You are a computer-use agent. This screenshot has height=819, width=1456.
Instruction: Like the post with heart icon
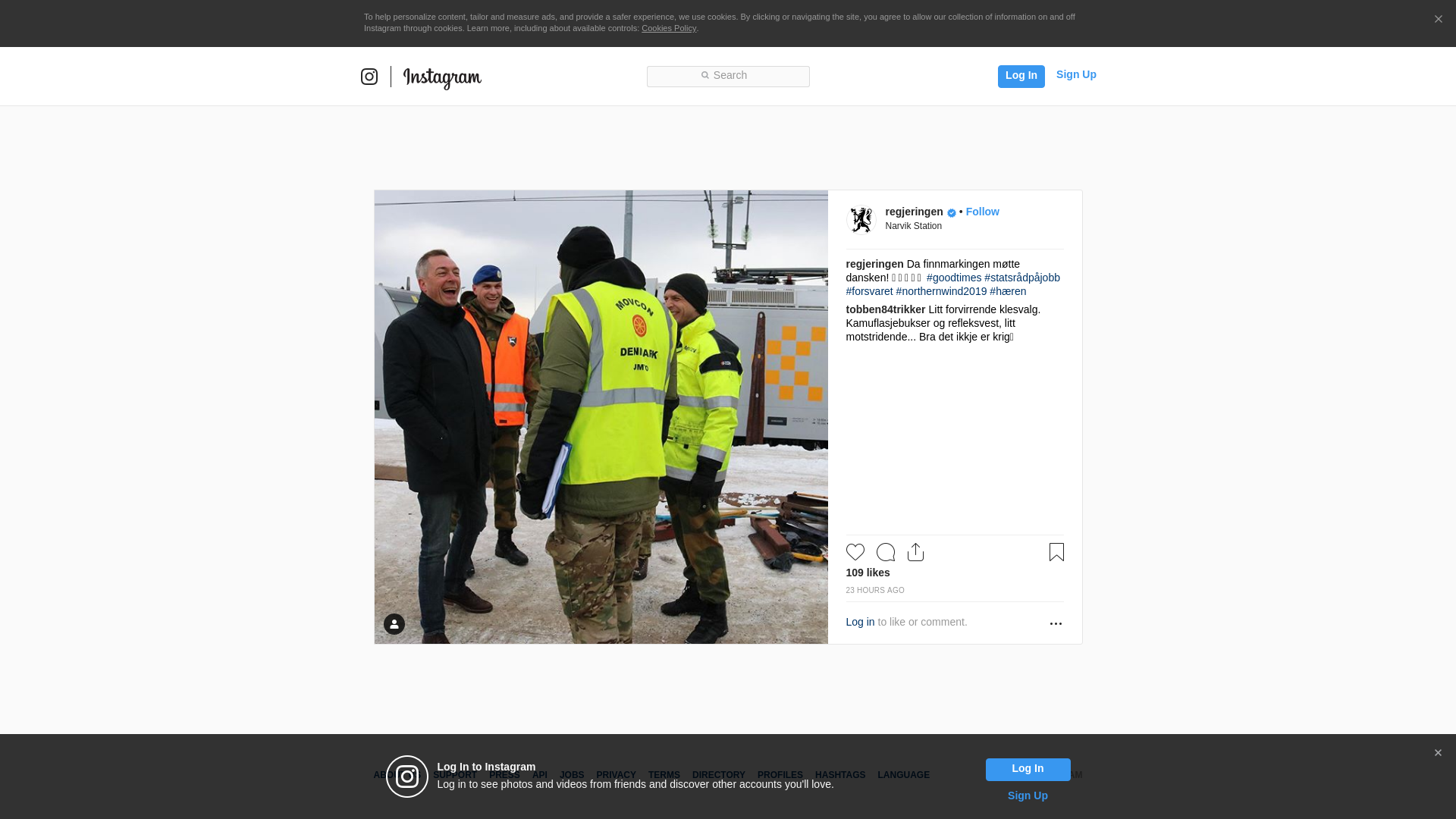click(855, 552)
